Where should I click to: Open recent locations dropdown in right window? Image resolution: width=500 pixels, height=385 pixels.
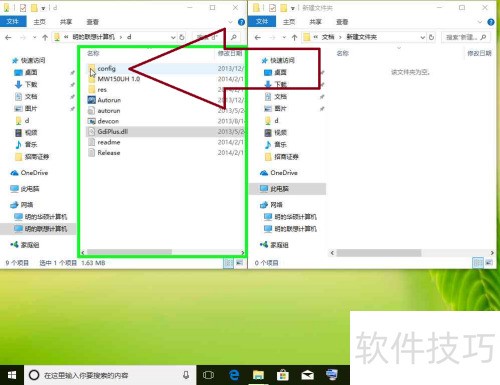pos(284,37)
